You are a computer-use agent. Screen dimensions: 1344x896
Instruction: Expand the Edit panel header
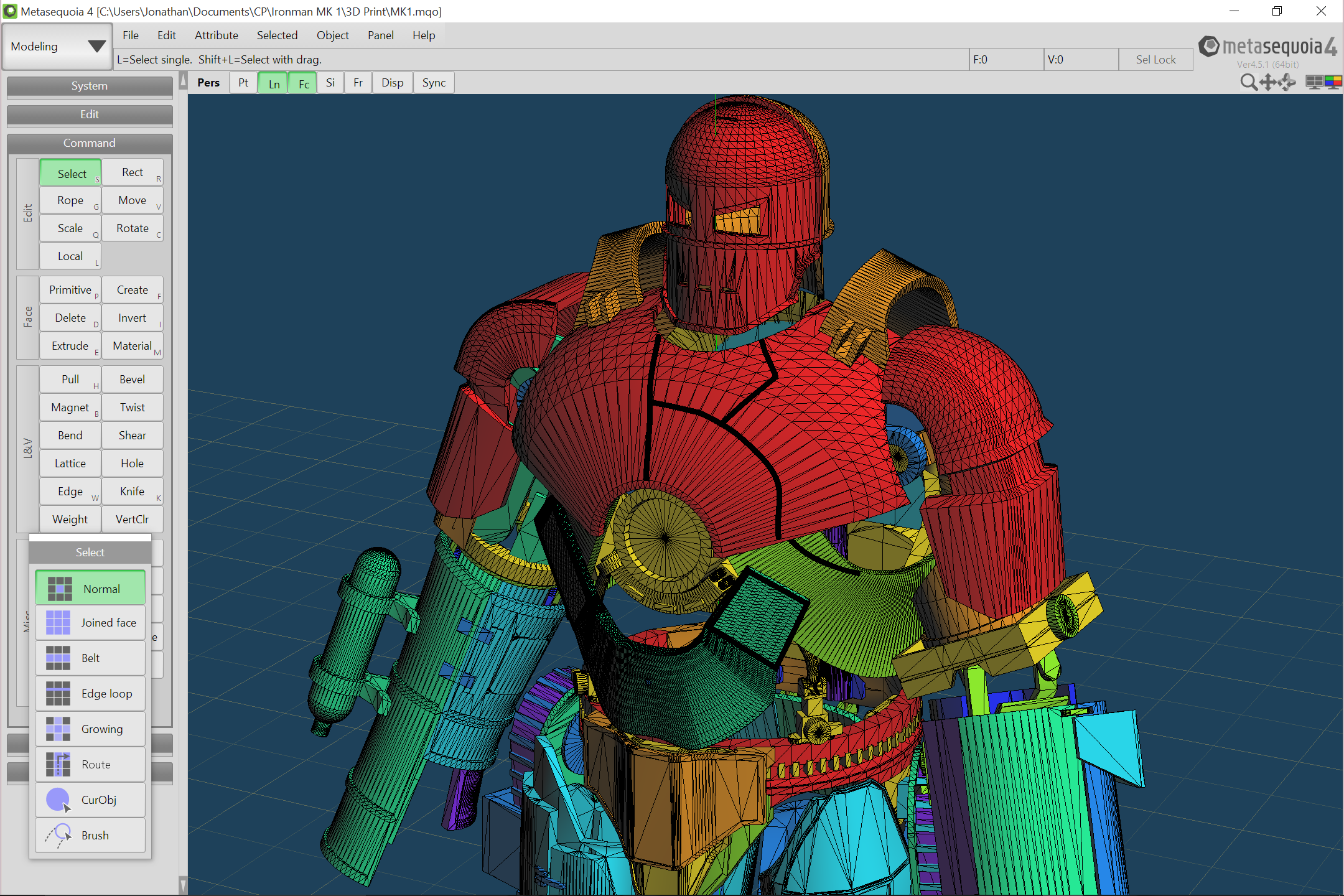coord(90,114)
